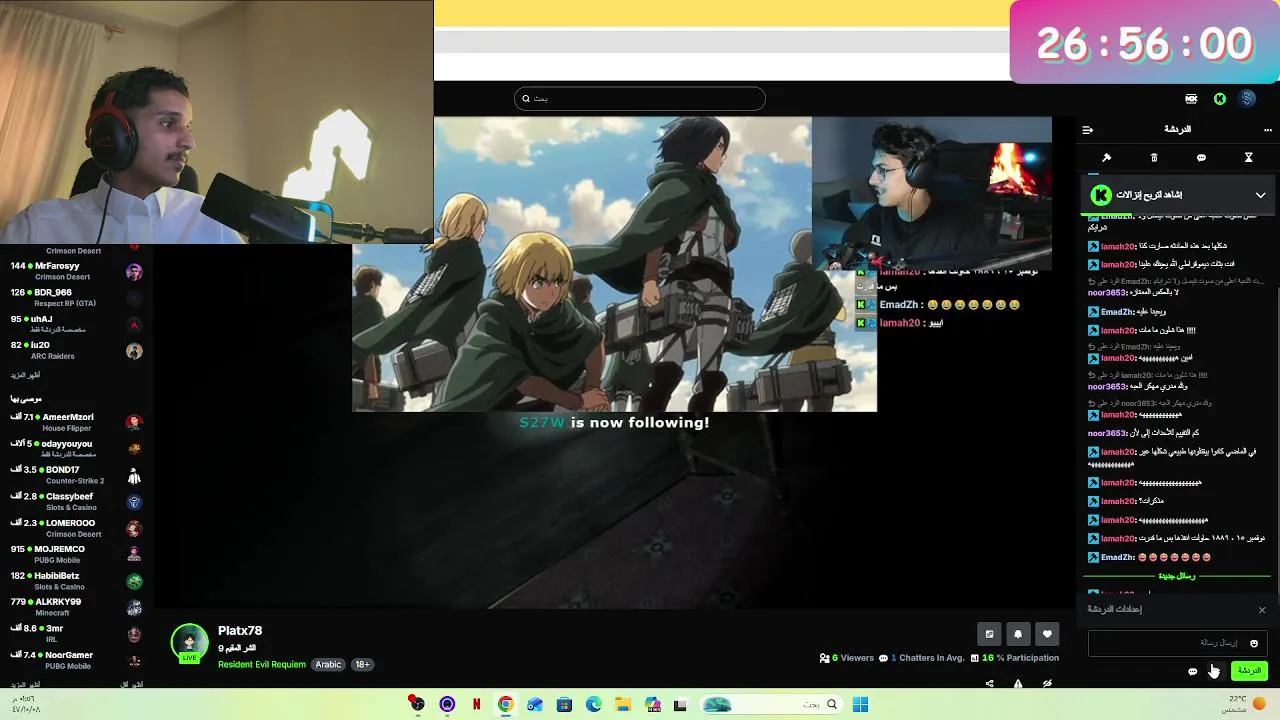Open HabibiBetz channel in sidebar
Screen dimensions: 1280x720
click(x=76, y=581)
